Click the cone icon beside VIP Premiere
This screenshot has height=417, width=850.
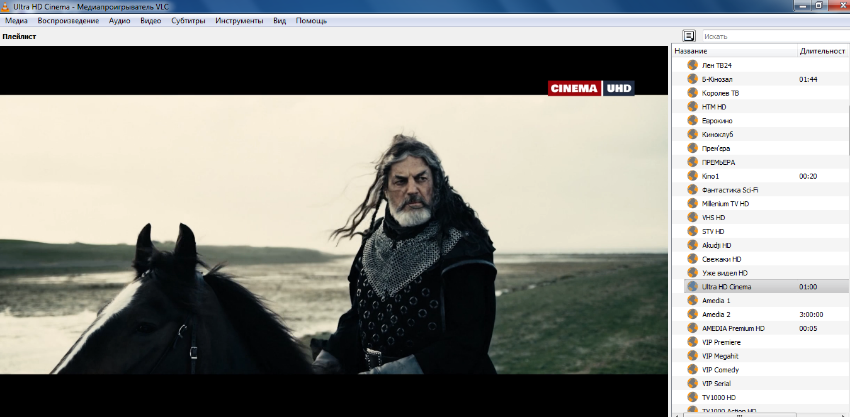coord(692,342)
